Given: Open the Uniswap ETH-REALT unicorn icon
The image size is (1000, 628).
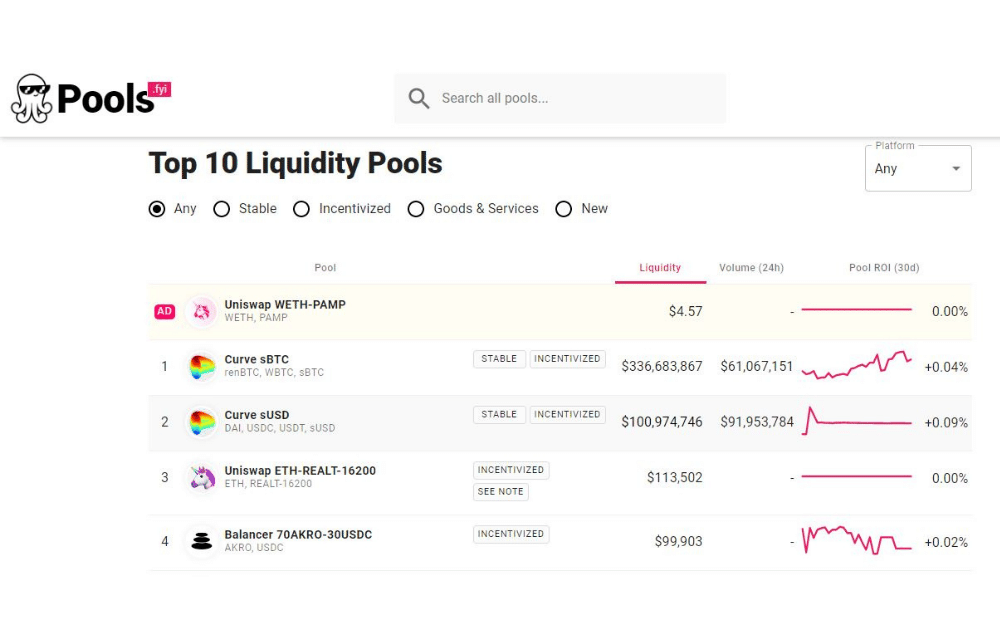Looking at the screenshot, I should (x=202, y=478).
